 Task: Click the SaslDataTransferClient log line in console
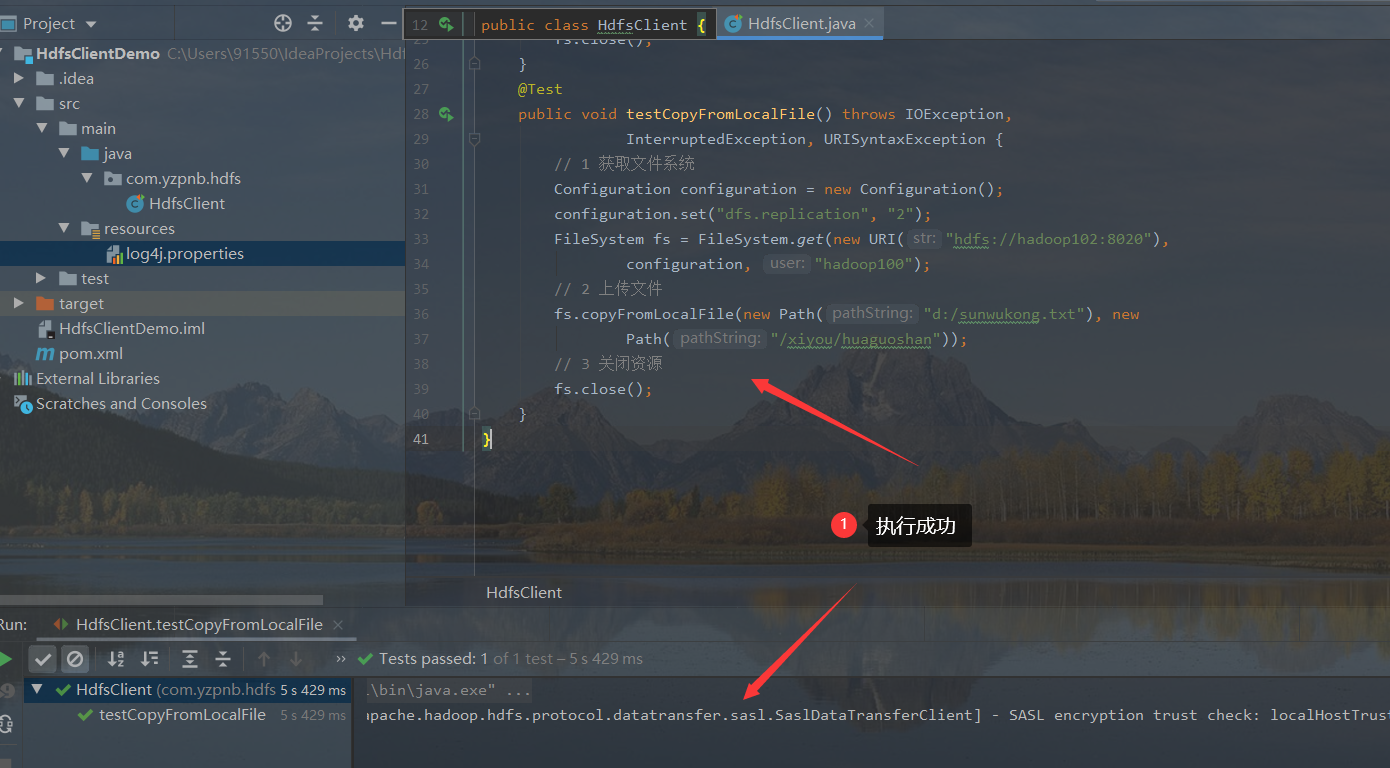(x=878, y=715)
